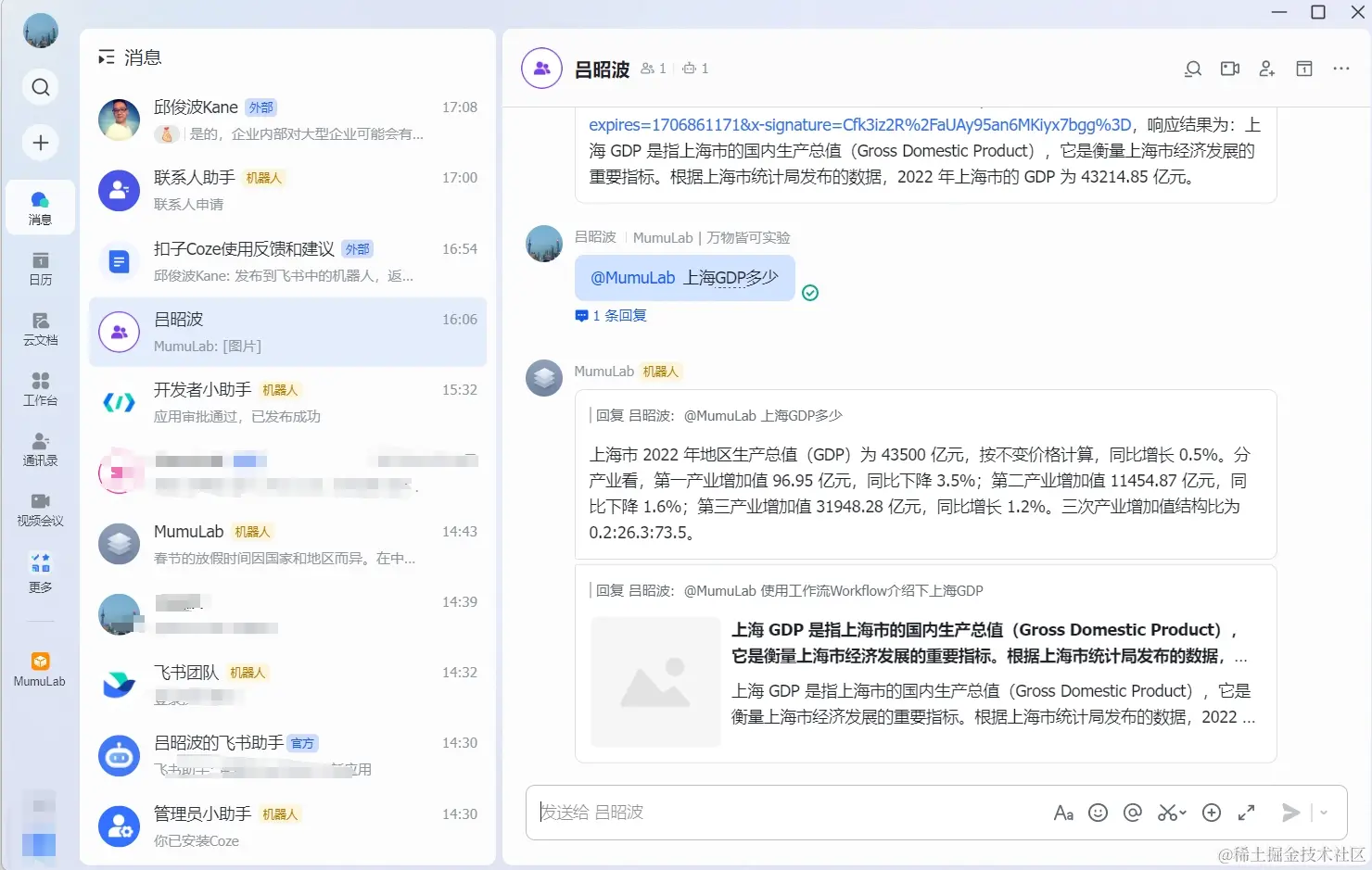
Task: Send the message with arrow button
Action: [1291, 813]
